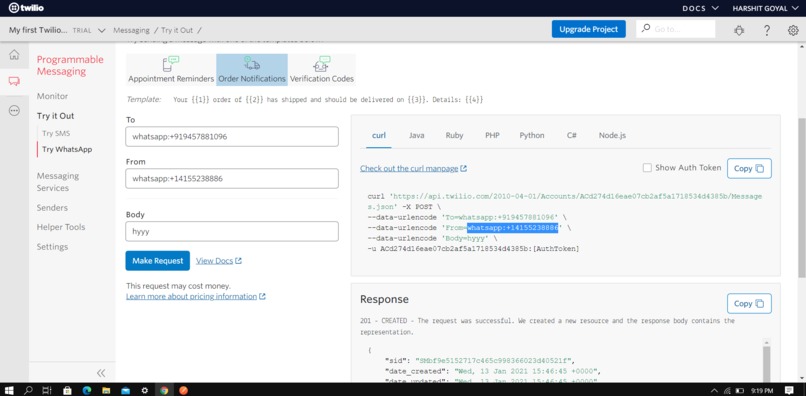Open Monitor in the sidebar
The width and height of the screenshot is (806, 396).
tap(52, 96)
